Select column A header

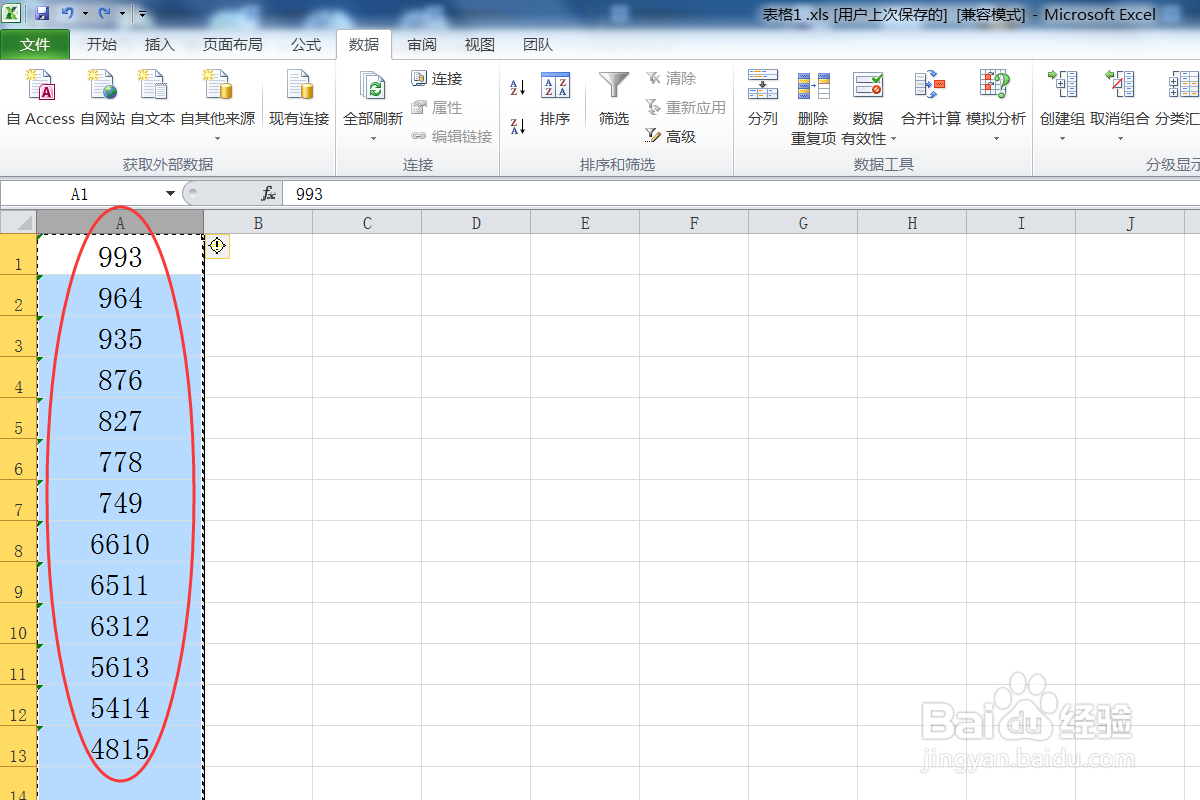pos(120,223)
